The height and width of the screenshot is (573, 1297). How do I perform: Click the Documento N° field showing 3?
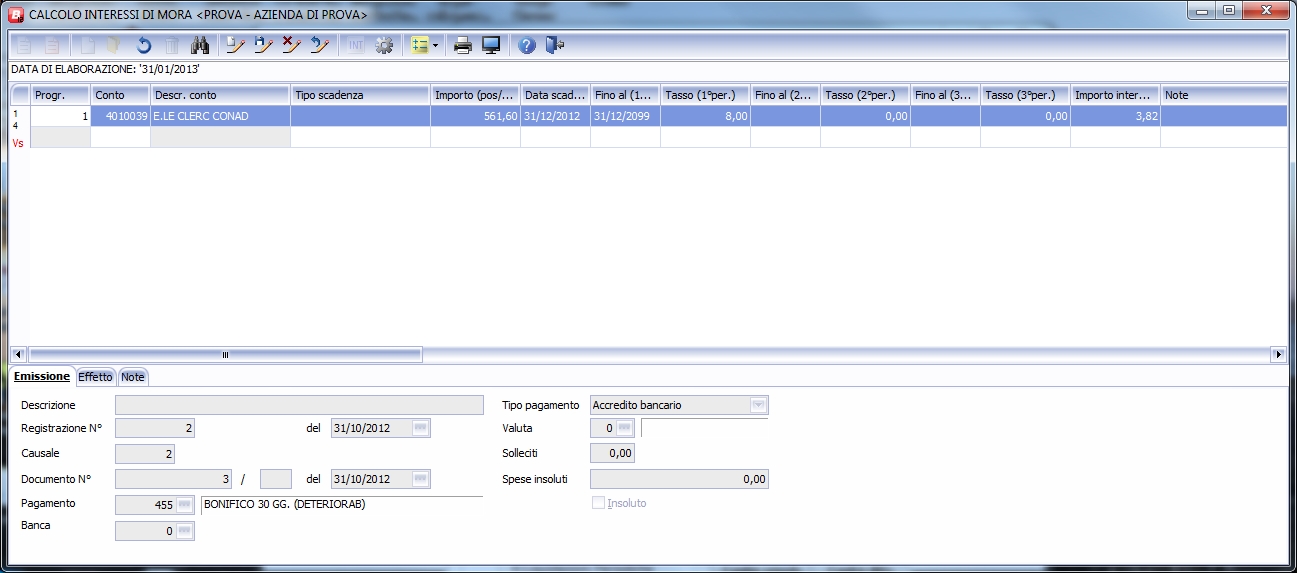(174, 478)
